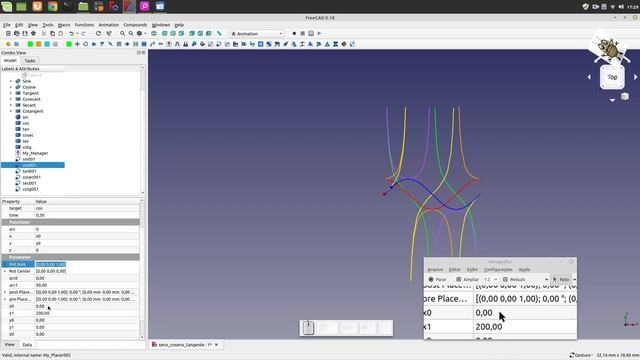Open the Gesture navigation style selector
Viewport: 640px width, 360px height.
[581, 355]
